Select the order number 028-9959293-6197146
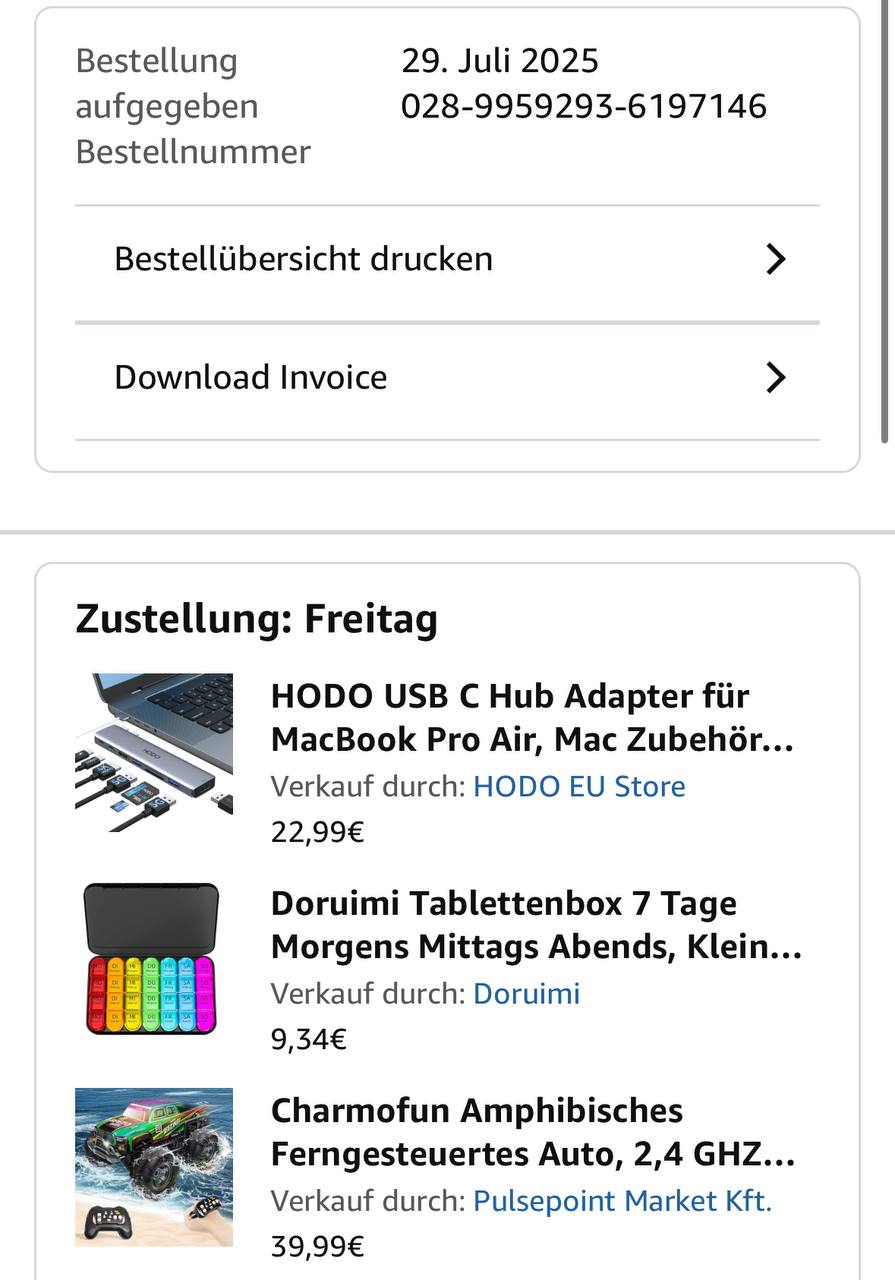The height and width of the screenshot is (1280, 895). pyautogui.click(x=584, y=106)
